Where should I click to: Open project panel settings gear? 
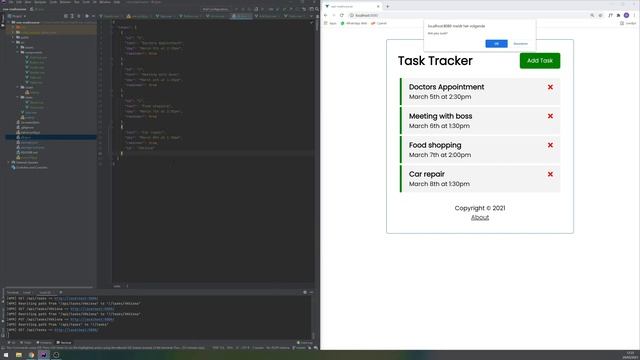87,16
